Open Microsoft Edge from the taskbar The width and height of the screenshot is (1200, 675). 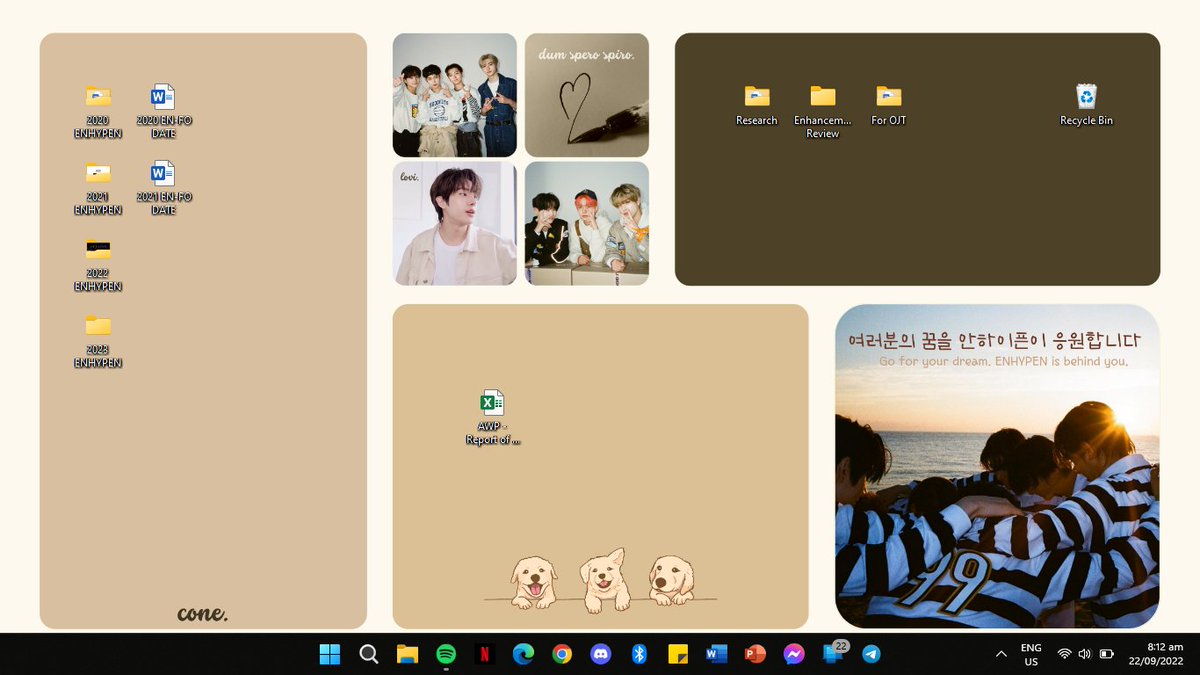click(x=523, y=654)
